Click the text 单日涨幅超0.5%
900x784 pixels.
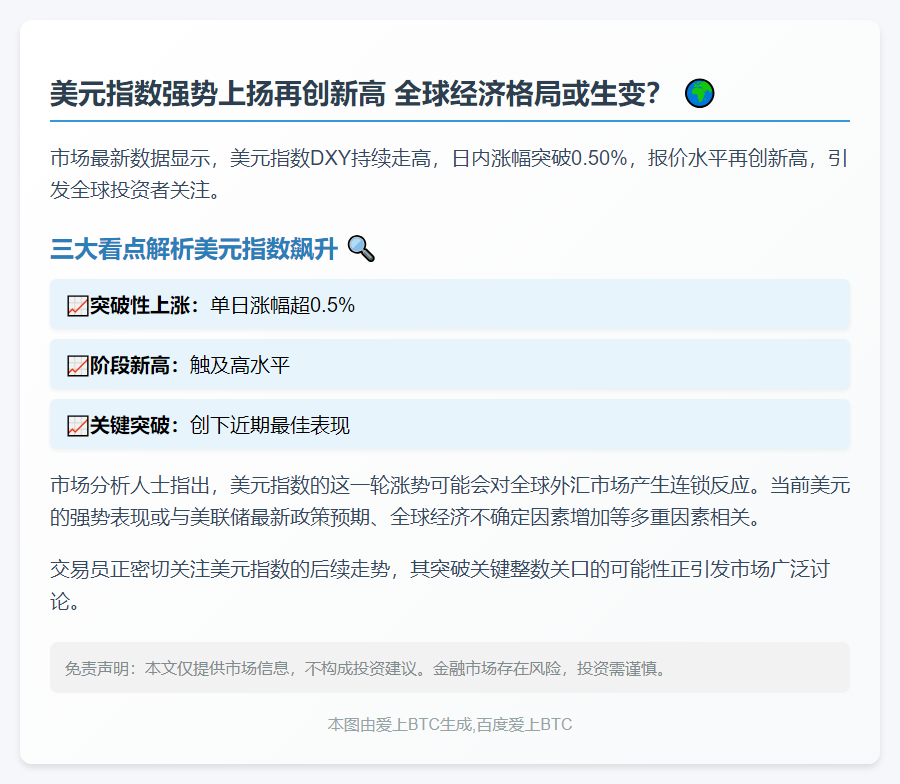click(282, 305)
